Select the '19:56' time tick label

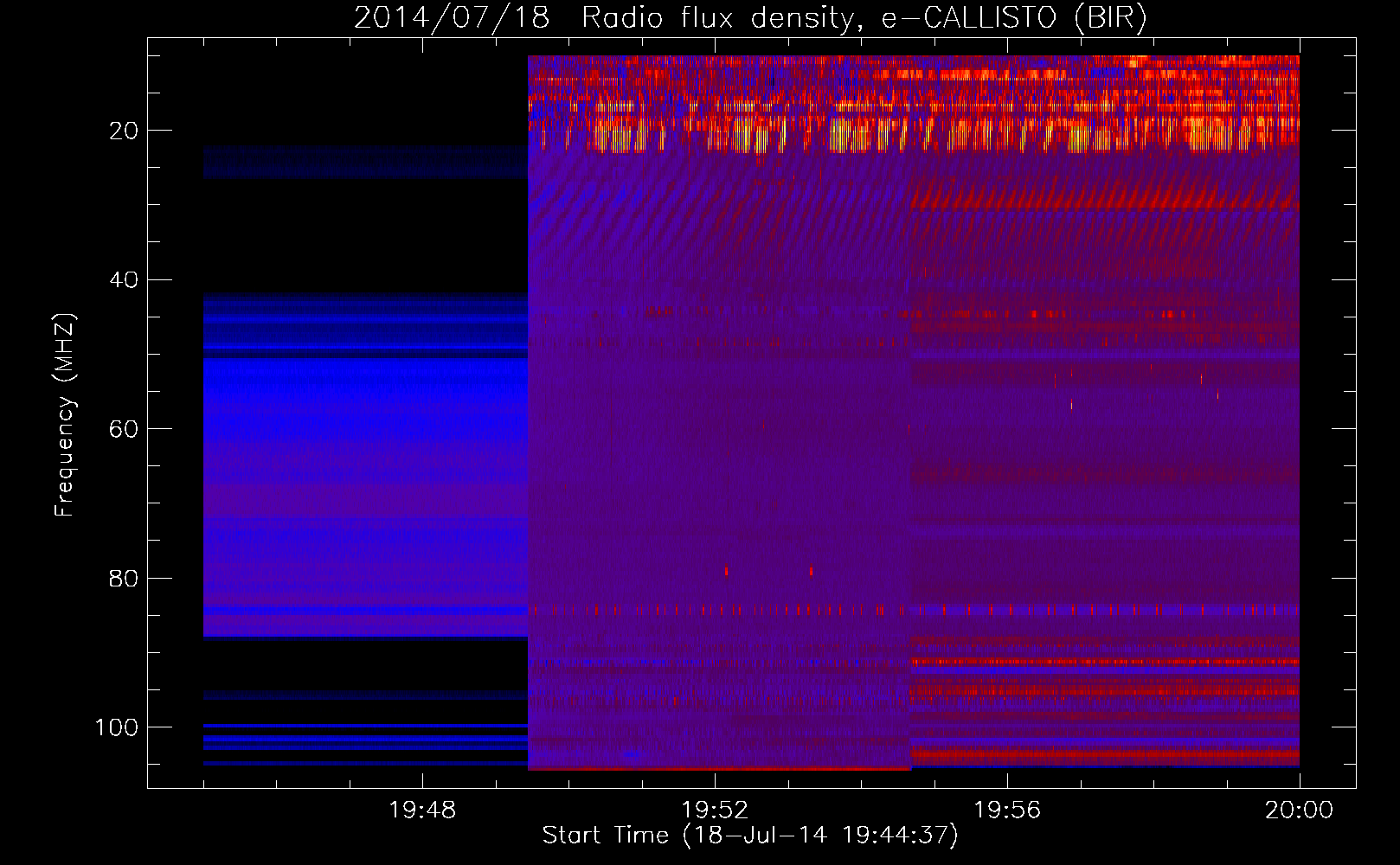click(x=1007, y=811)
